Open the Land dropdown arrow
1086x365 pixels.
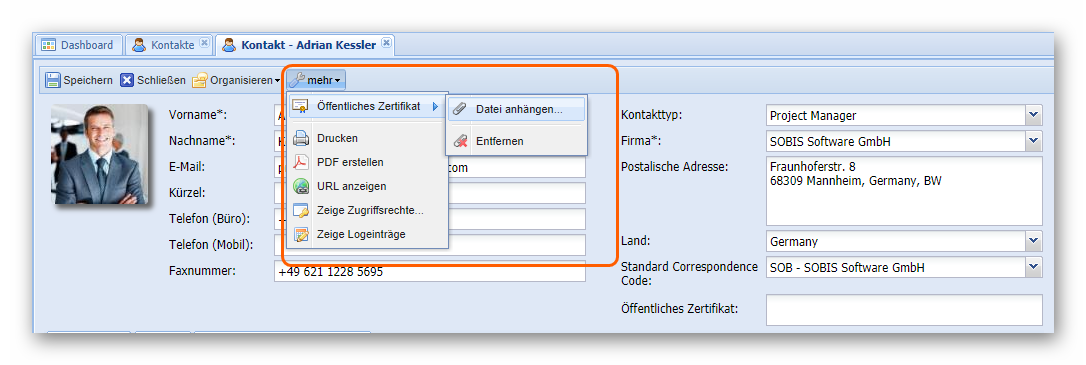tap(1034, 241)
